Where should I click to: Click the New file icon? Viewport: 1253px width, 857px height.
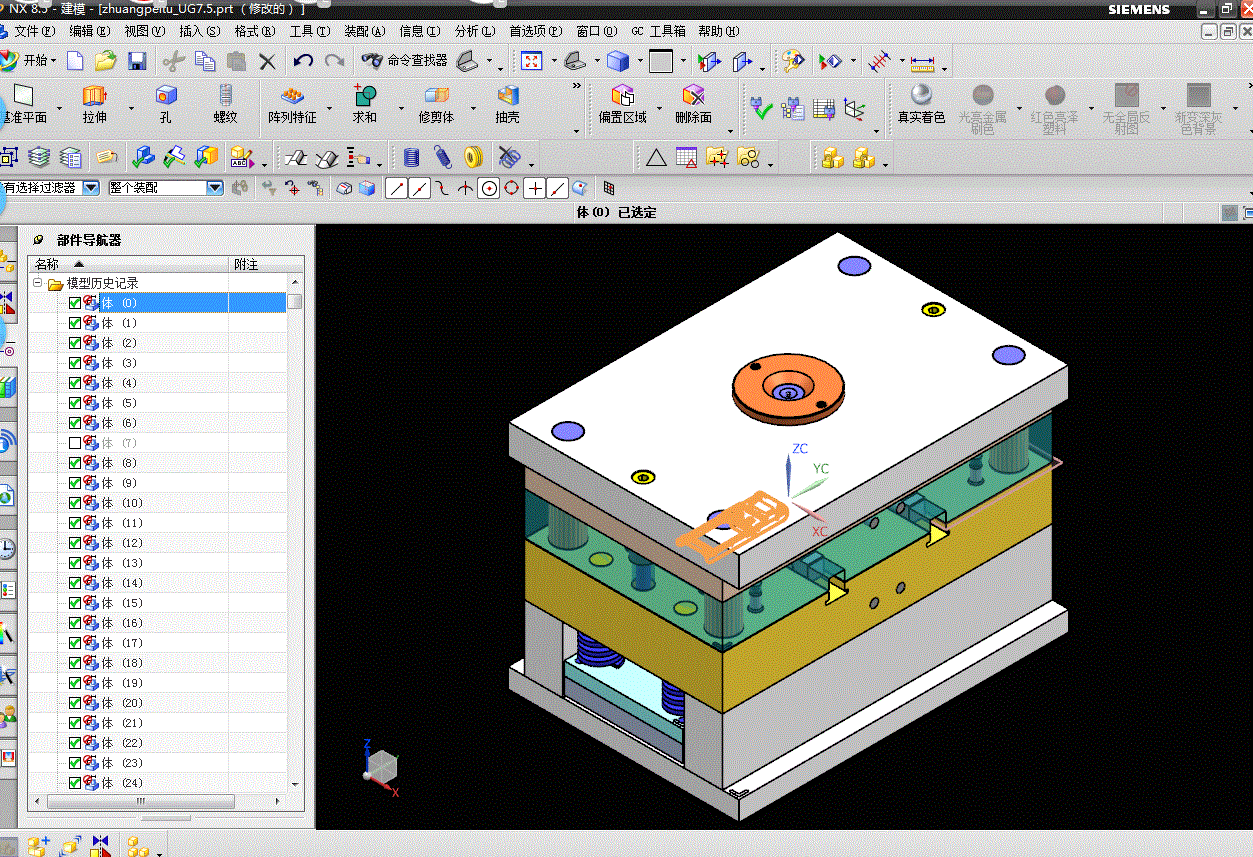[x=75, y=61]
